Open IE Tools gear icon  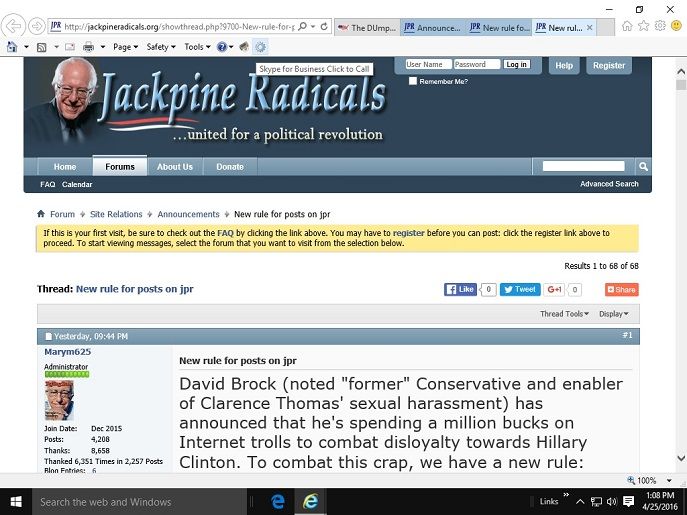tap(660, 26)
